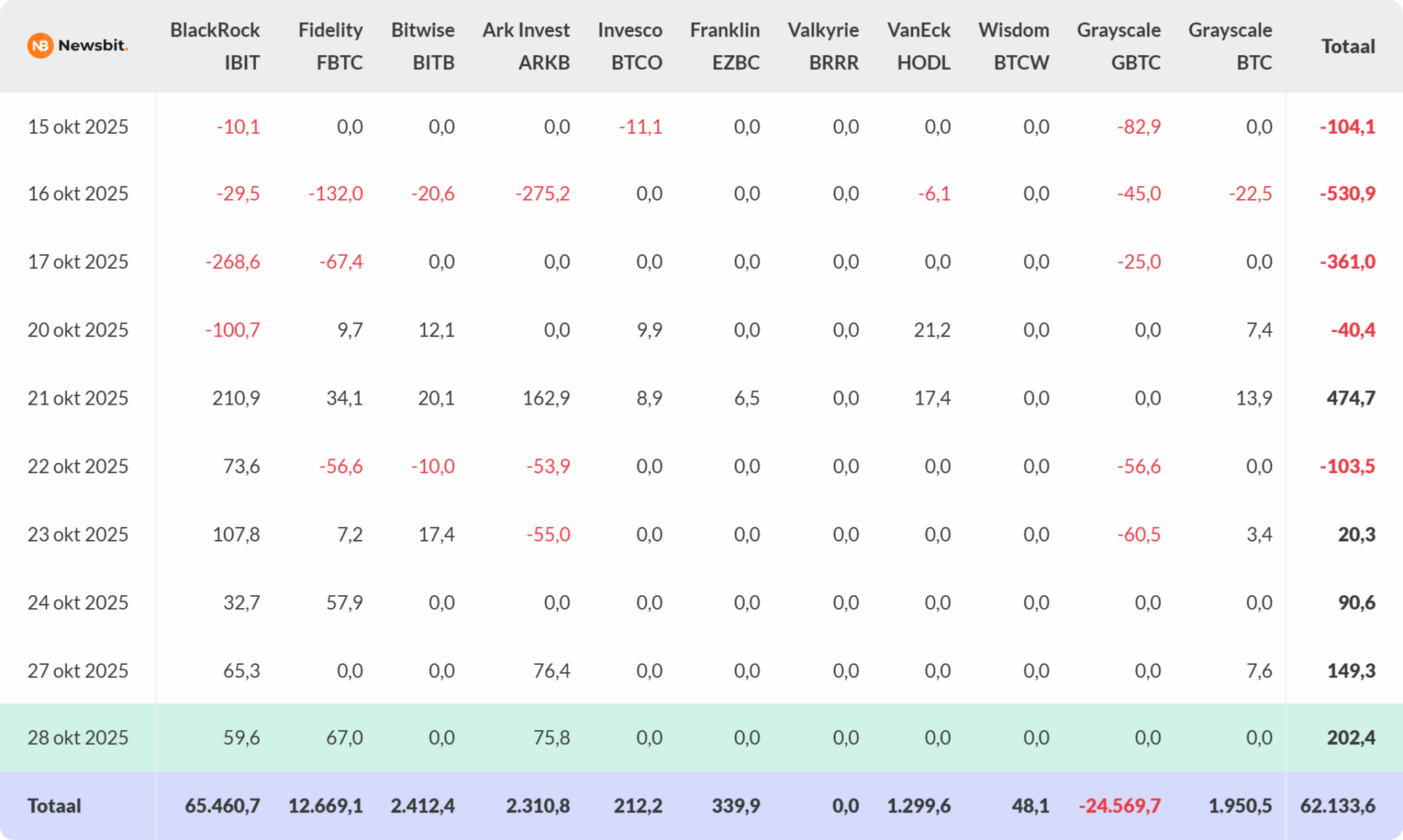This screenshot has width=1403, height=840.
Task: Click the Totaal row label at bottom
Action: tap(55, 806)
